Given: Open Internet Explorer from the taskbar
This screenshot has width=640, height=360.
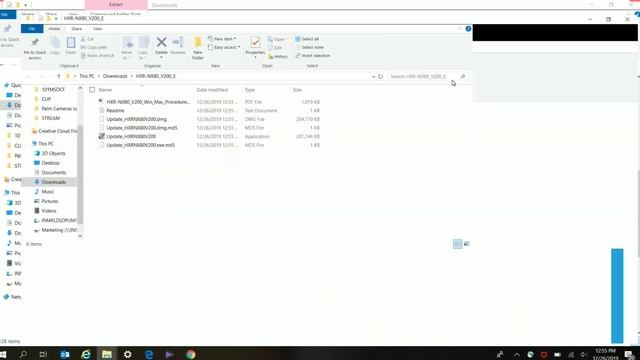Looking at the screenshot, I should tap(86, 354).
